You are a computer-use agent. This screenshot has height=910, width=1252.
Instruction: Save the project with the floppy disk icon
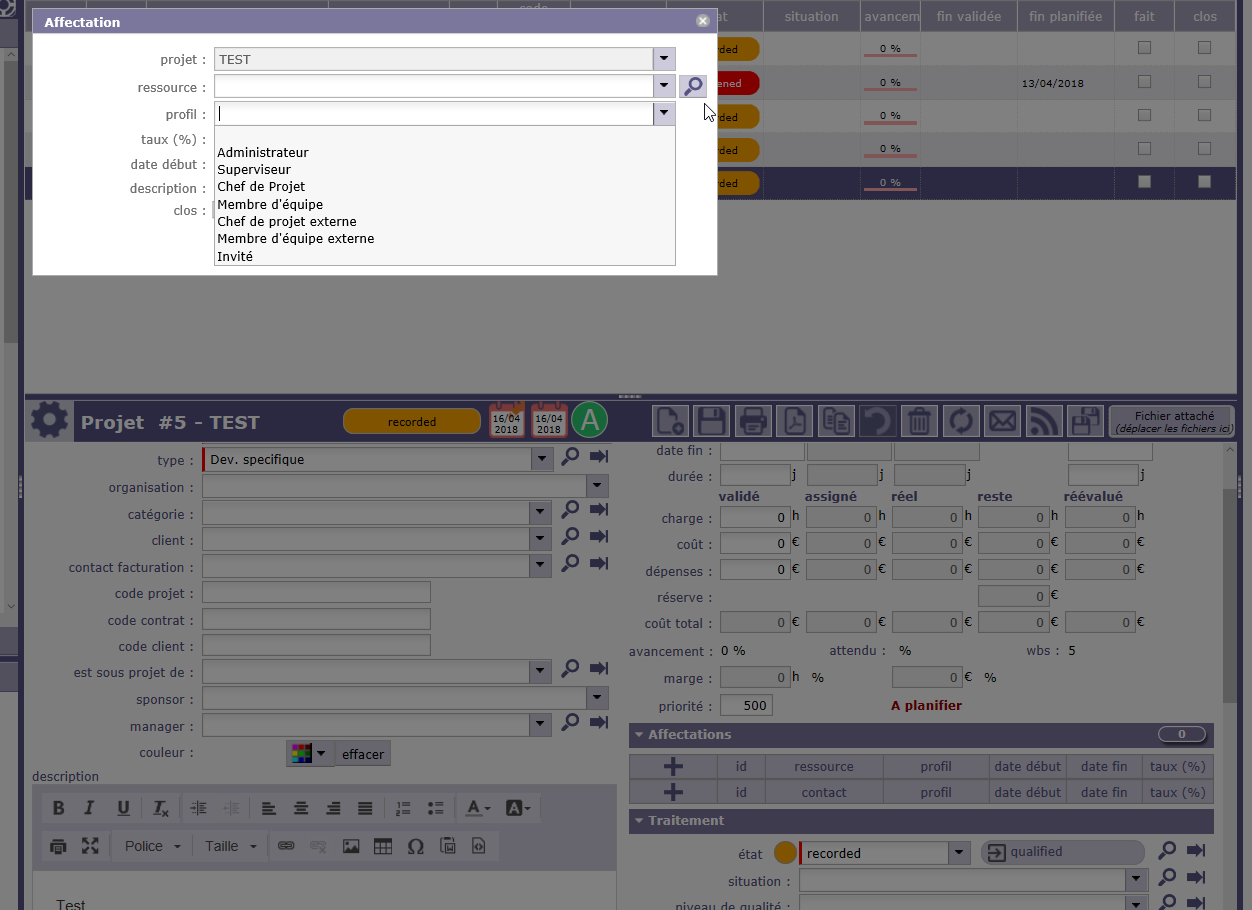coord(711,421)
